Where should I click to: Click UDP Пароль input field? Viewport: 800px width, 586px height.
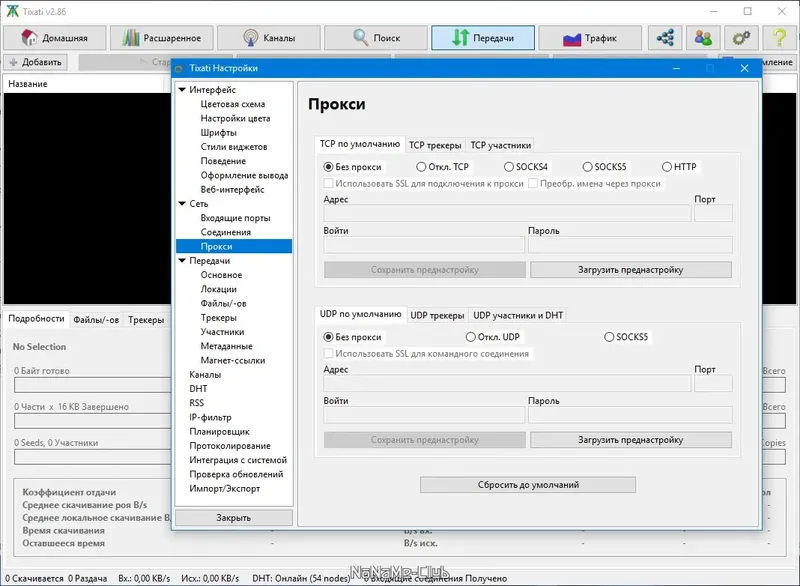[630, 415]
